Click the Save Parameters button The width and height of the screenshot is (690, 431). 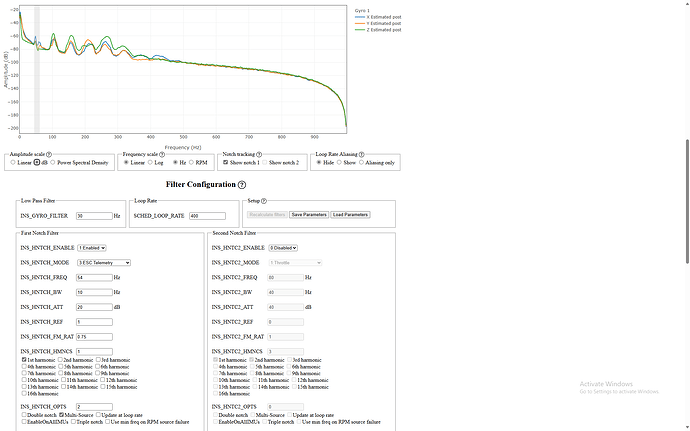(308, 215)
